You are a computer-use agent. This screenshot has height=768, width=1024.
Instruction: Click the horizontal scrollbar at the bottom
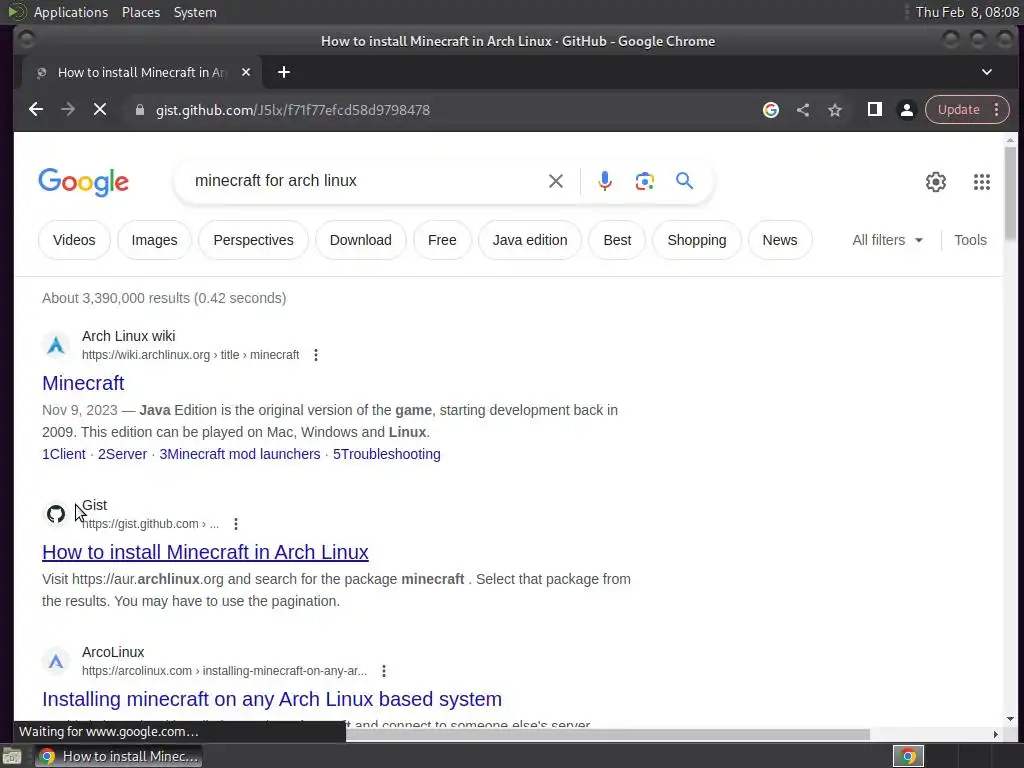point(607,735)
